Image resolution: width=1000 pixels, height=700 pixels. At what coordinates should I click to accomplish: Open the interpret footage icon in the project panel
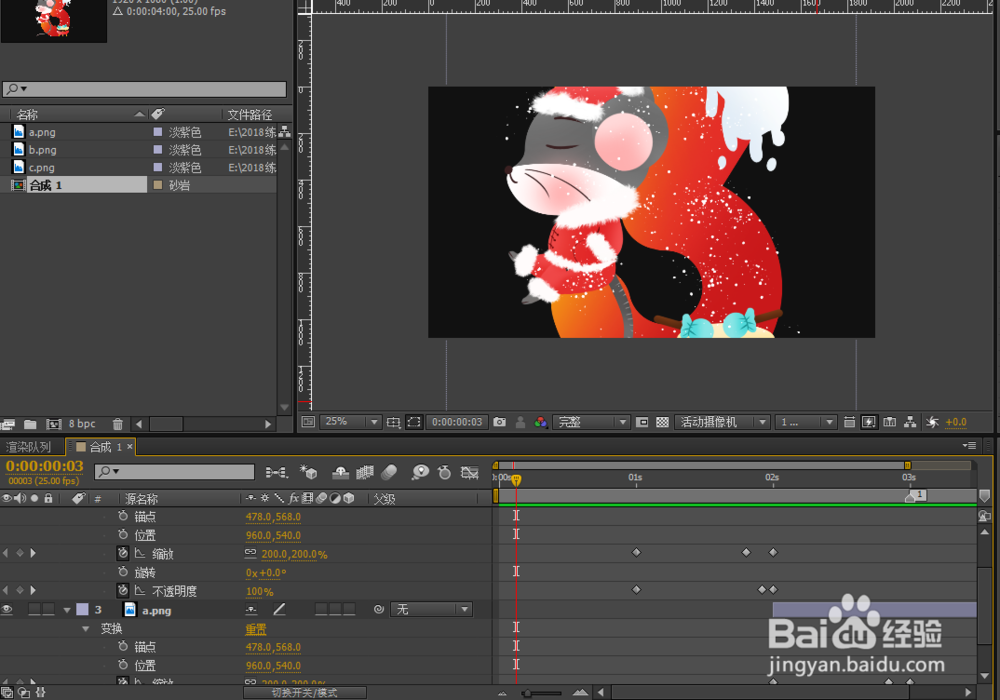(8, 424)
